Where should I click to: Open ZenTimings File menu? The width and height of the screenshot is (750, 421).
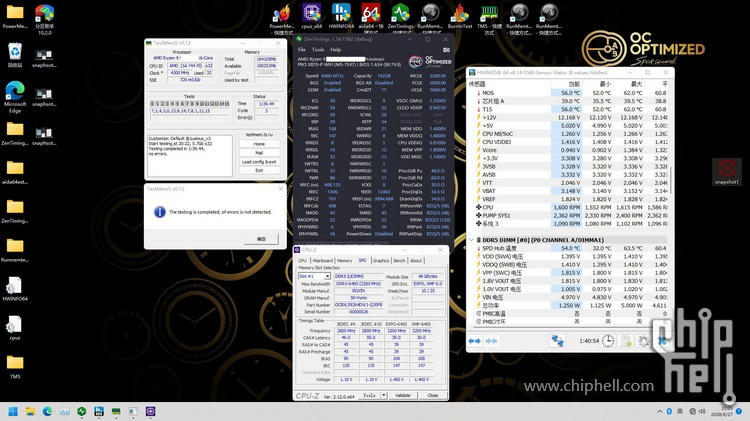(302, 50)
